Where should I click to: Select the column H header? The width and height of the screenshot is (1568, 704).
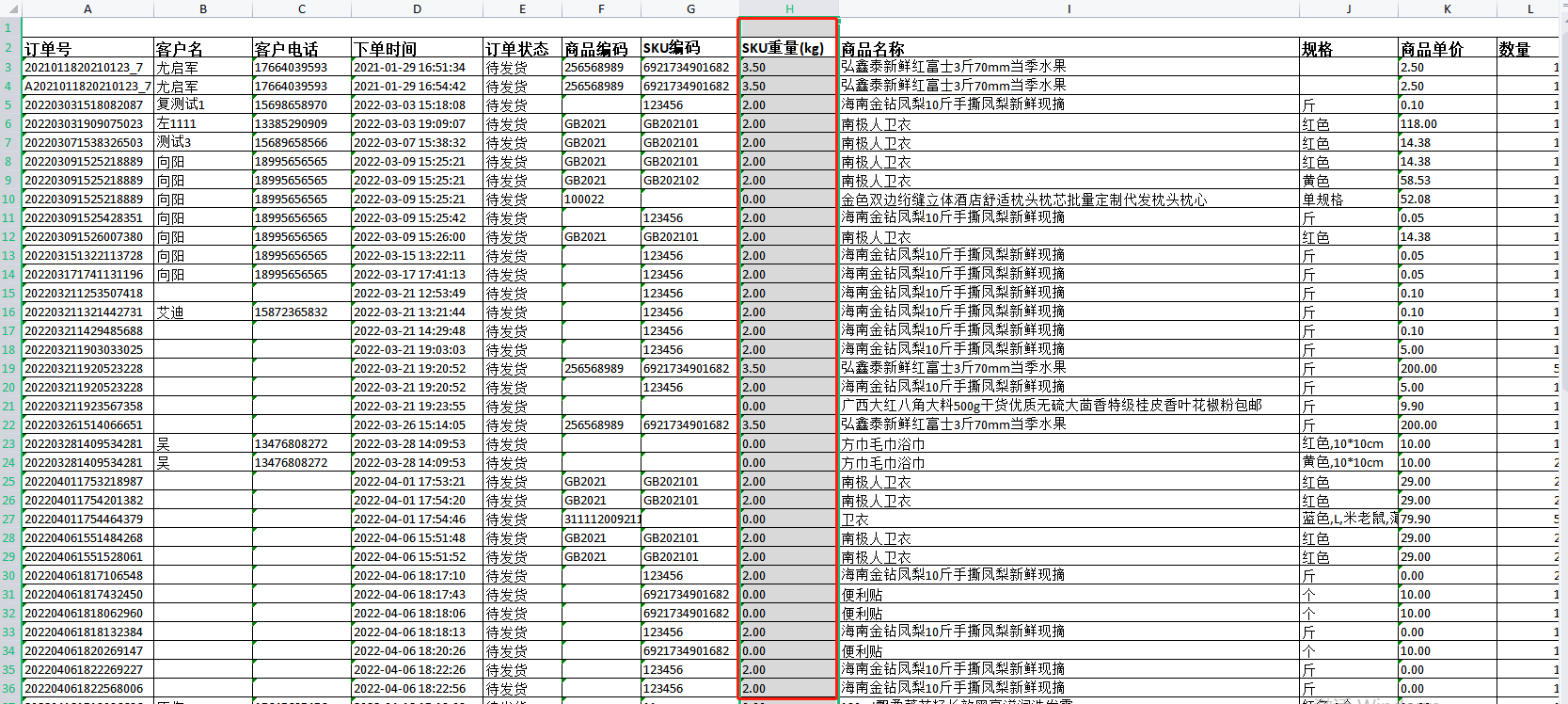tap(788, 8)
